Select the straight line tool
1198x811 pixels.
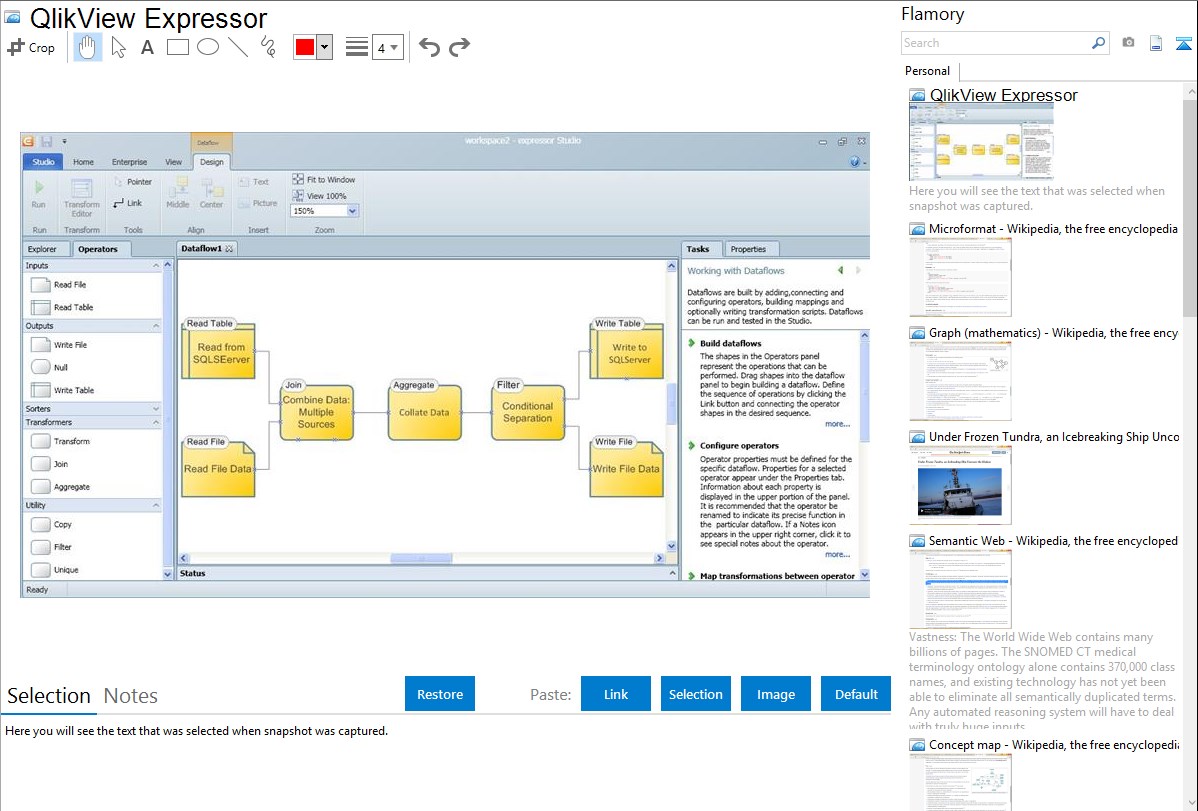tap(238, 47)
